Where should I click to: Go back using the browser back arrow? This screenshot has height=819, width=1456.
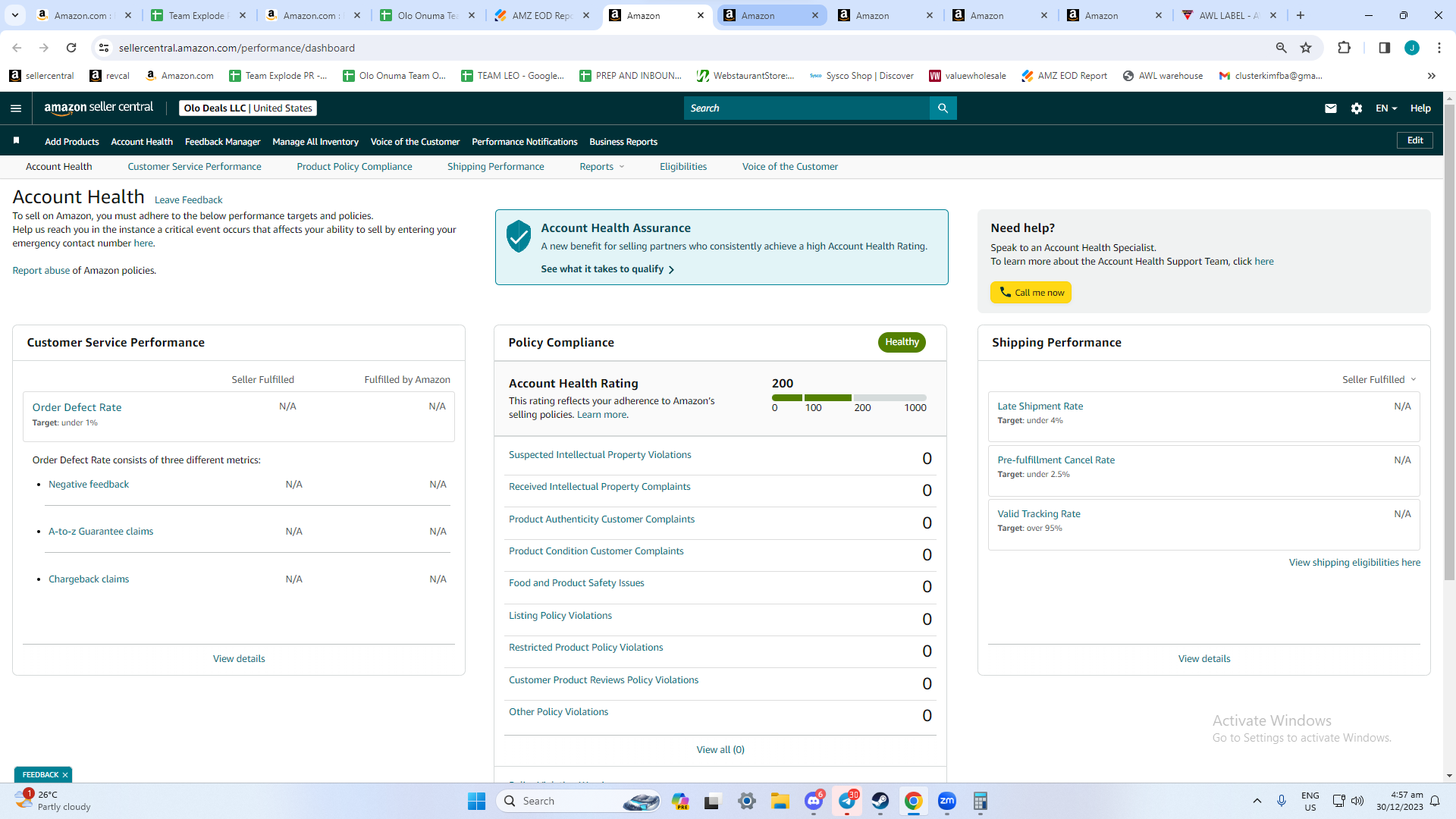[x=17, y=48]
